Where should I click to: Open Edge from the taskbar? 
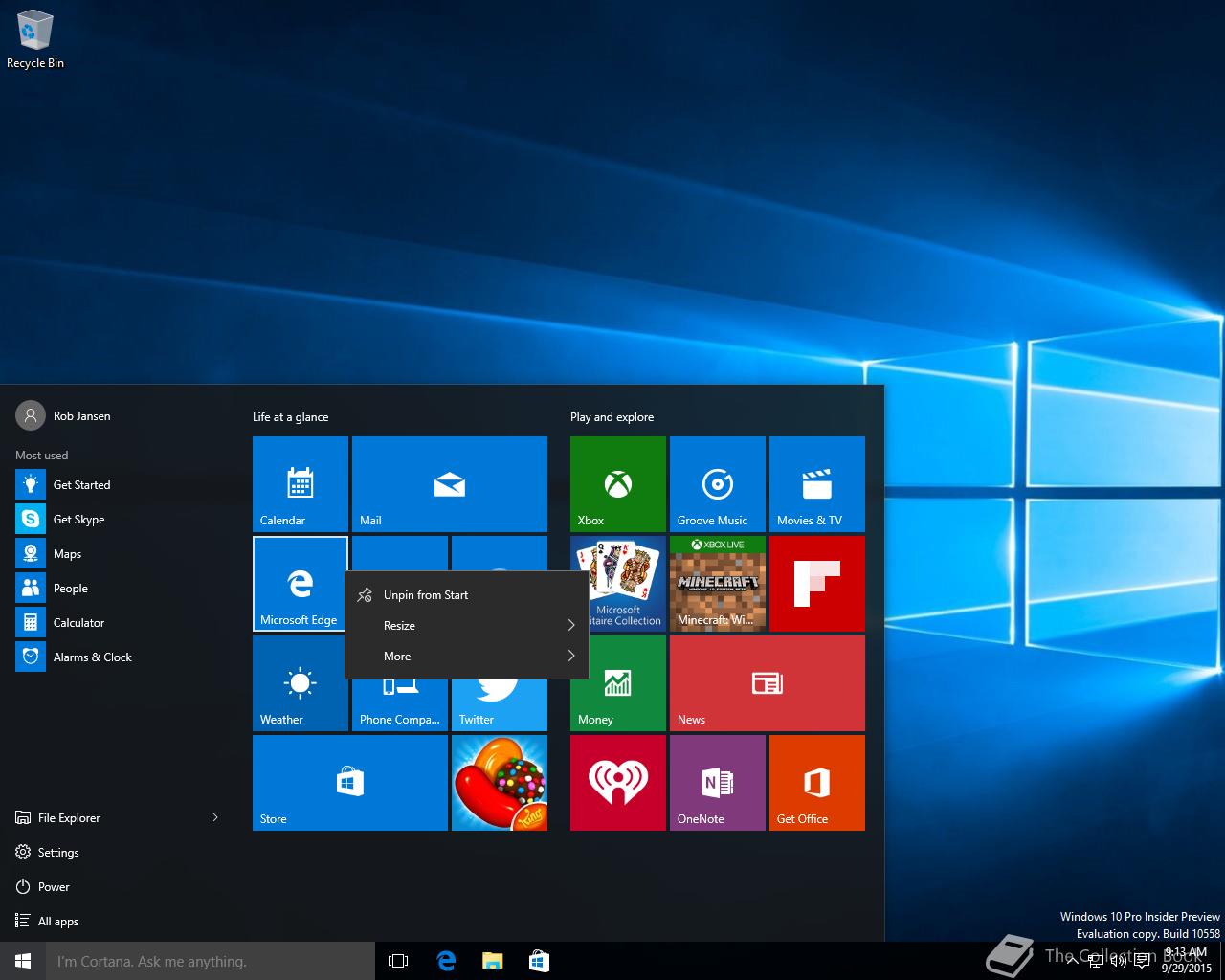click(446, 961)
